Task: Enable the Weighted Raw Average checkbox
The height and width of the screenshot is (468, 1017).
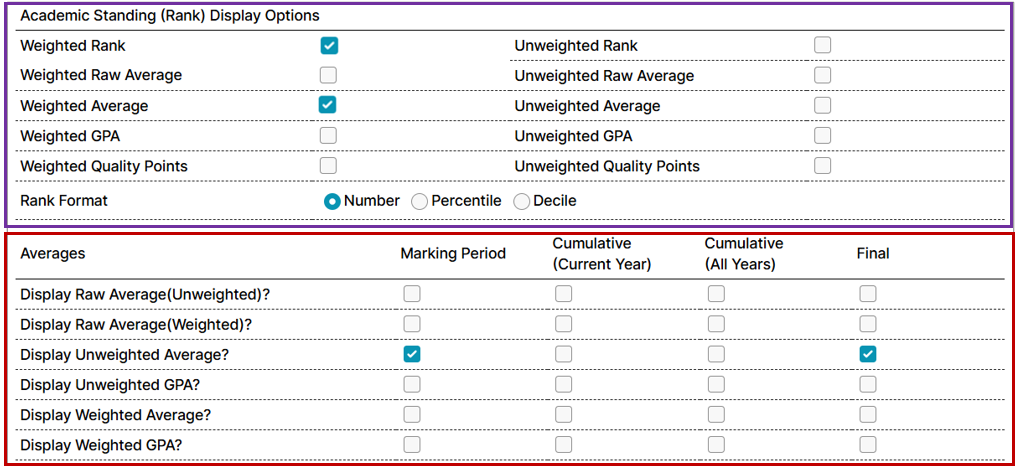Action: pyautogui.click(x=329, y=75)
